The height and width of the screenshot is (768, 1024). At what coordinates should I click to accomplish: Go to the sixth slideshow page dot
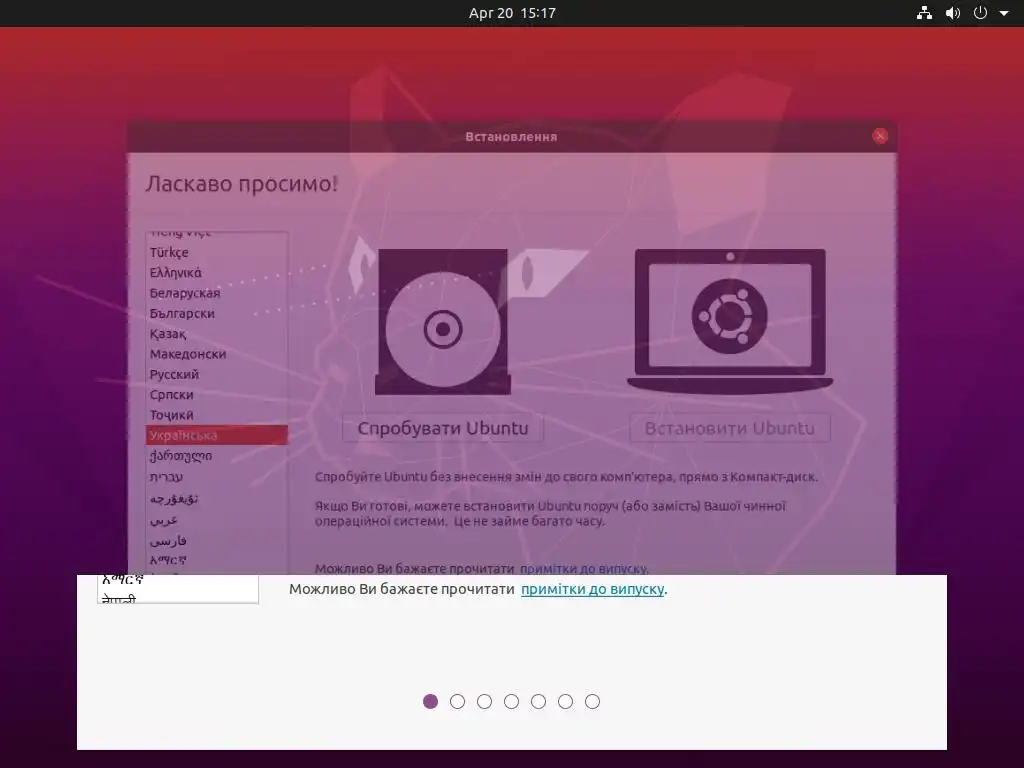tap(566, 701)
